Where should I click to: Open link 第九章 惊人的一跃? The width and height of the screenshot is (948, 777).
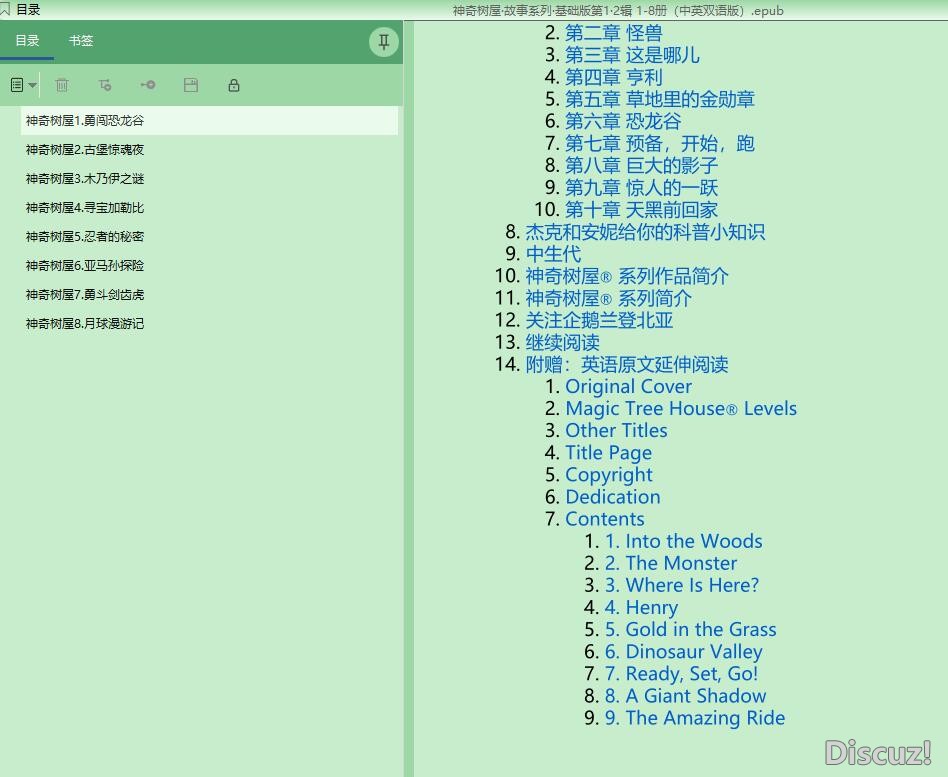click(x=641, y=187)
